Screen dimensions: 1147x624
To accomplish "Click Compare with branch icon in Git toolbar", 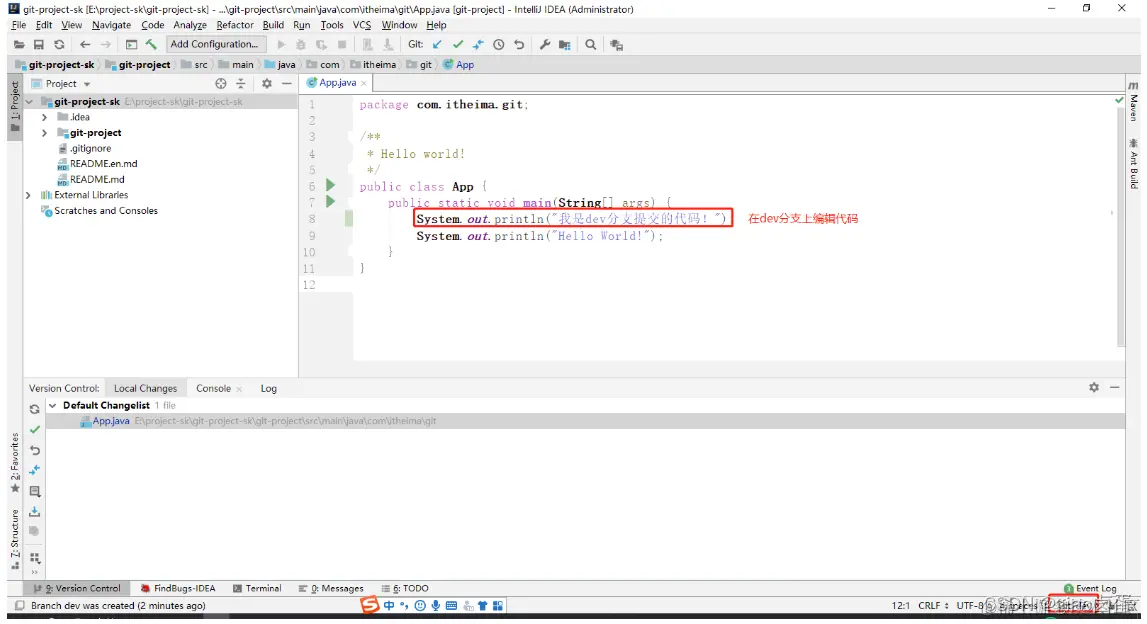I will point(478,45).
